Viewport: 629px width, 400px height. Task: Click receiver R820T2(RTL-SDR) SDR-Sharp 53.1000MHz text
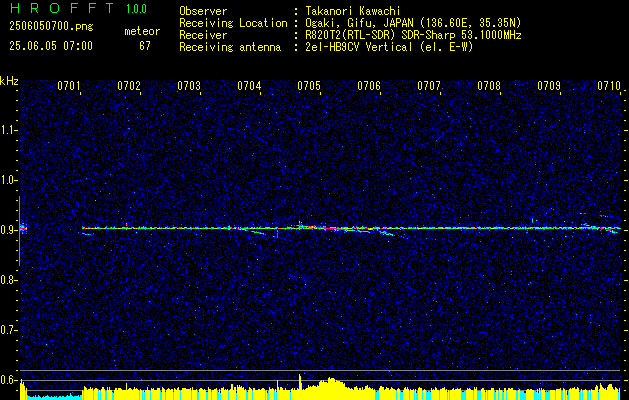413,35
